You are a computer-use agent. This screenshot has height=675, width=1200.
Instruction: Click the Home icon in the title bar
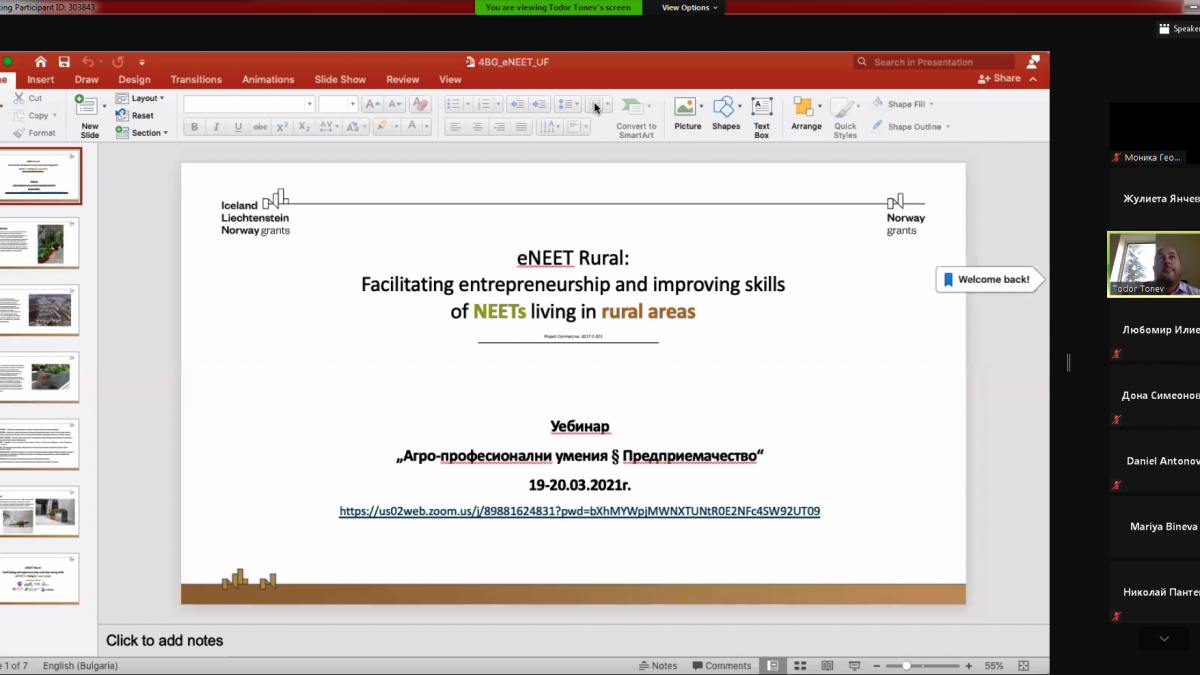(x=40, y=62)
